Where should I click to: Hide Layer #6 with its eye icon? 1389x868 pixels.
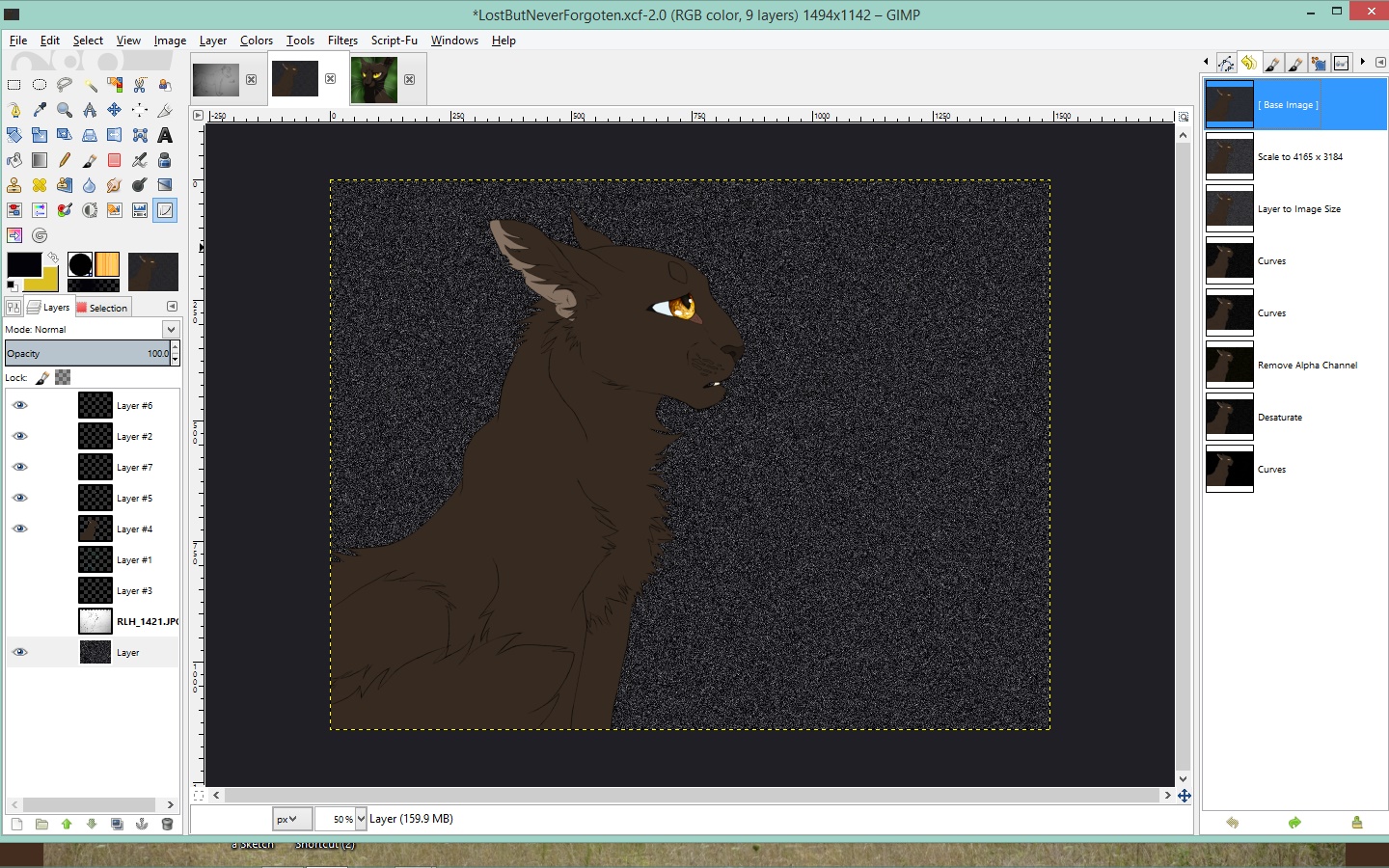point(19,405)
